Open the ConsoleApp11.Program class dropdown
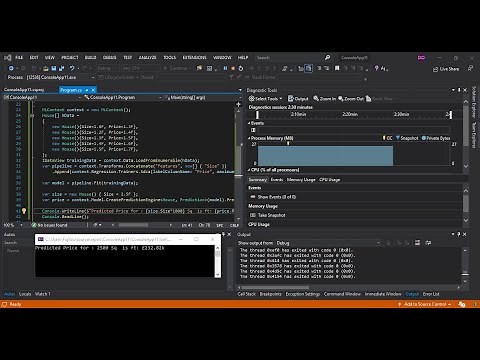 (x=122, y=97)
